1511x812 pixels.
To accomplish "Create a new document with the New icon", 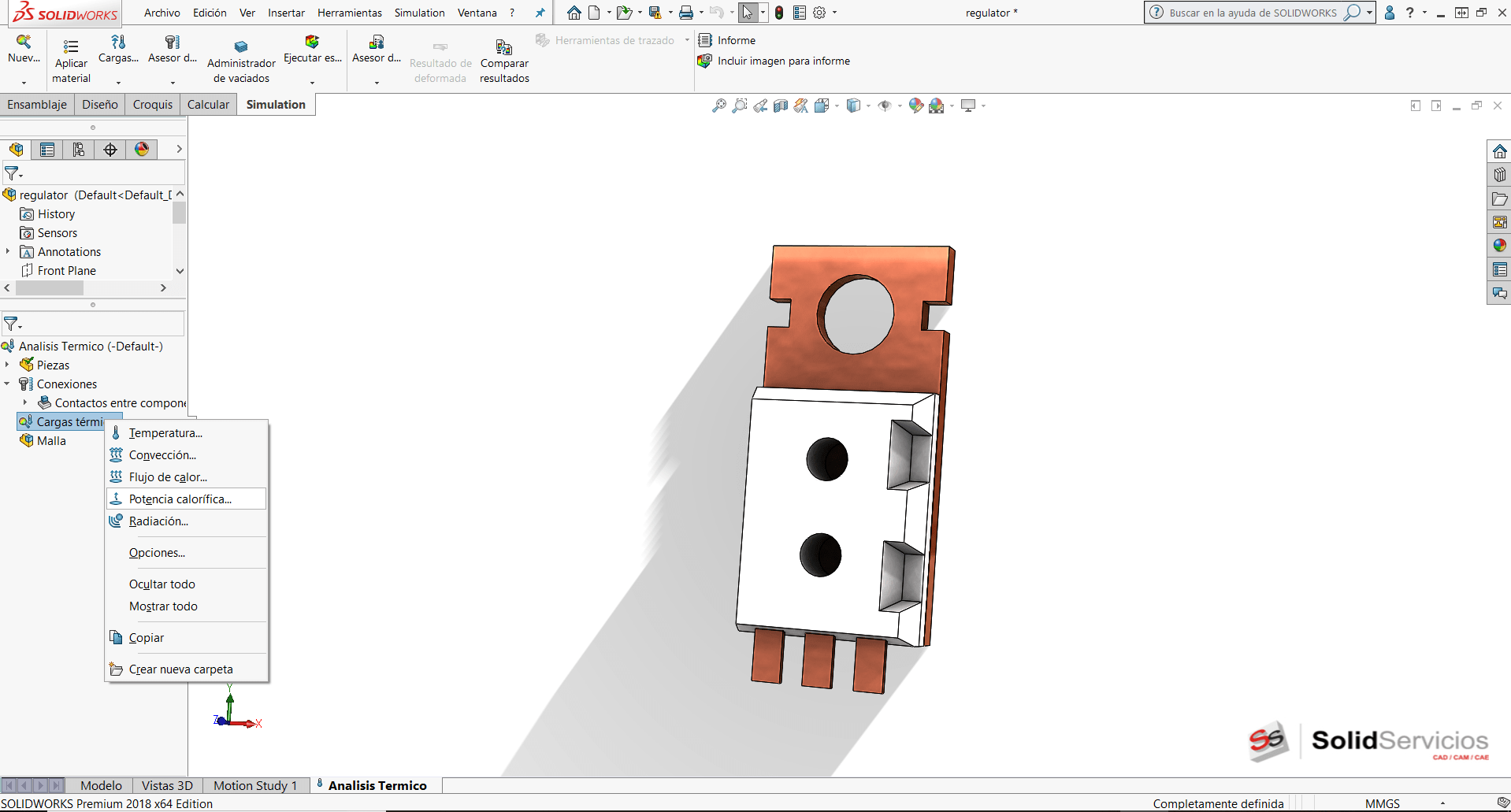I will [595, 13].
